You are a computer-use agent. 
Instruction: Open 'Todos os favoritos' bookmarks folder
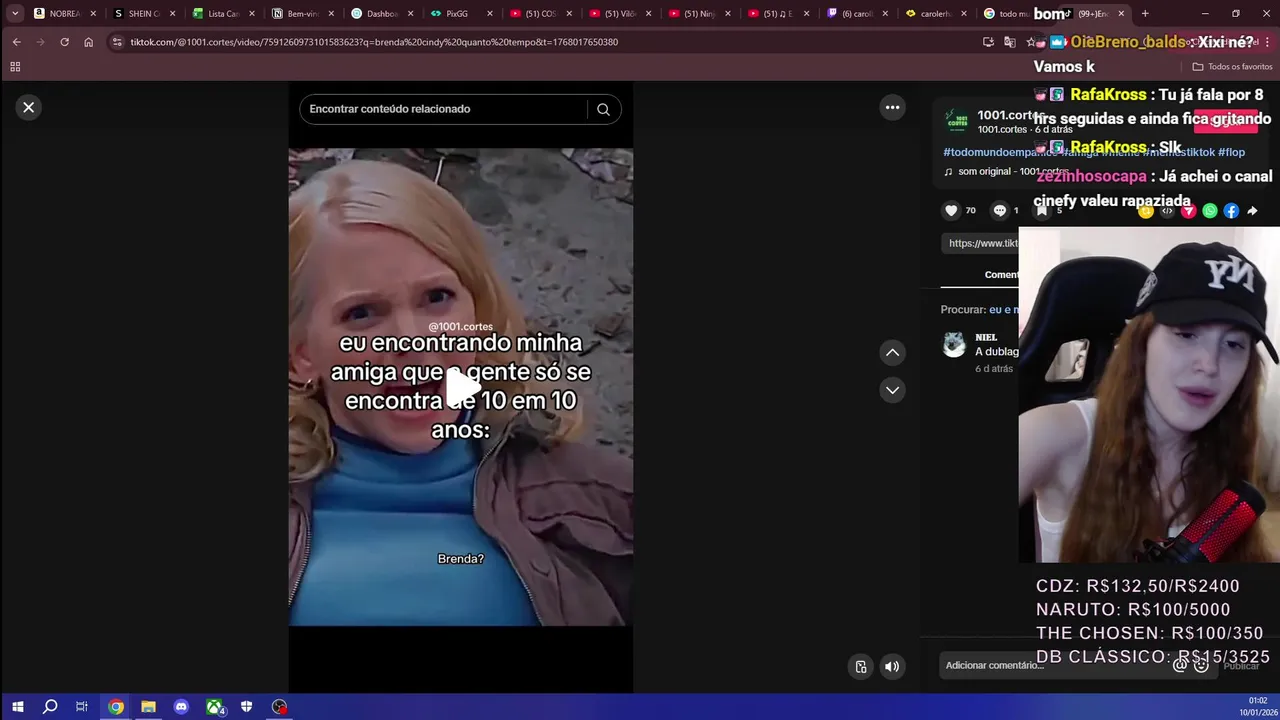(1232, 67)
